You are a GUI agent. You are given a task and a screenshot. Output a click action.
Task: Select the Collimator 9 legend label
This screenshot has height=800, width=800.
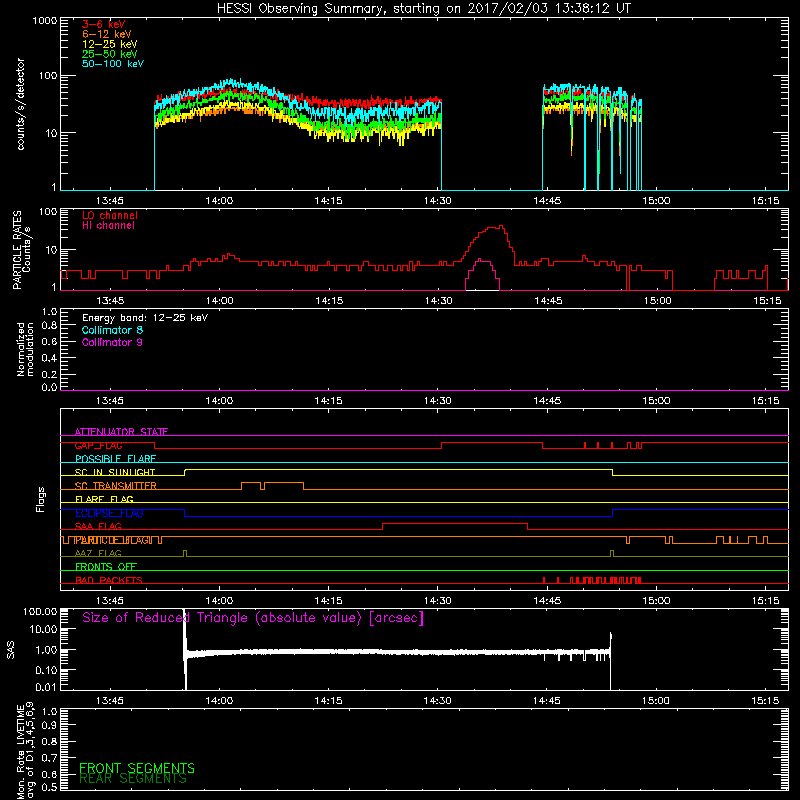point(112,342)
